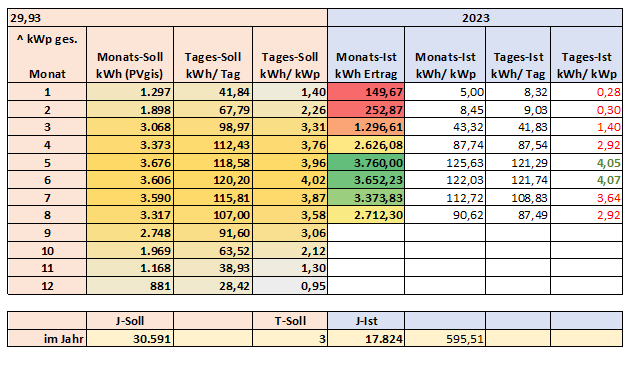This screenshot has height=383, width=634.
Task: Click the Tages-Ist kWh/ Tag value 121,74
Action: [518, 180]
